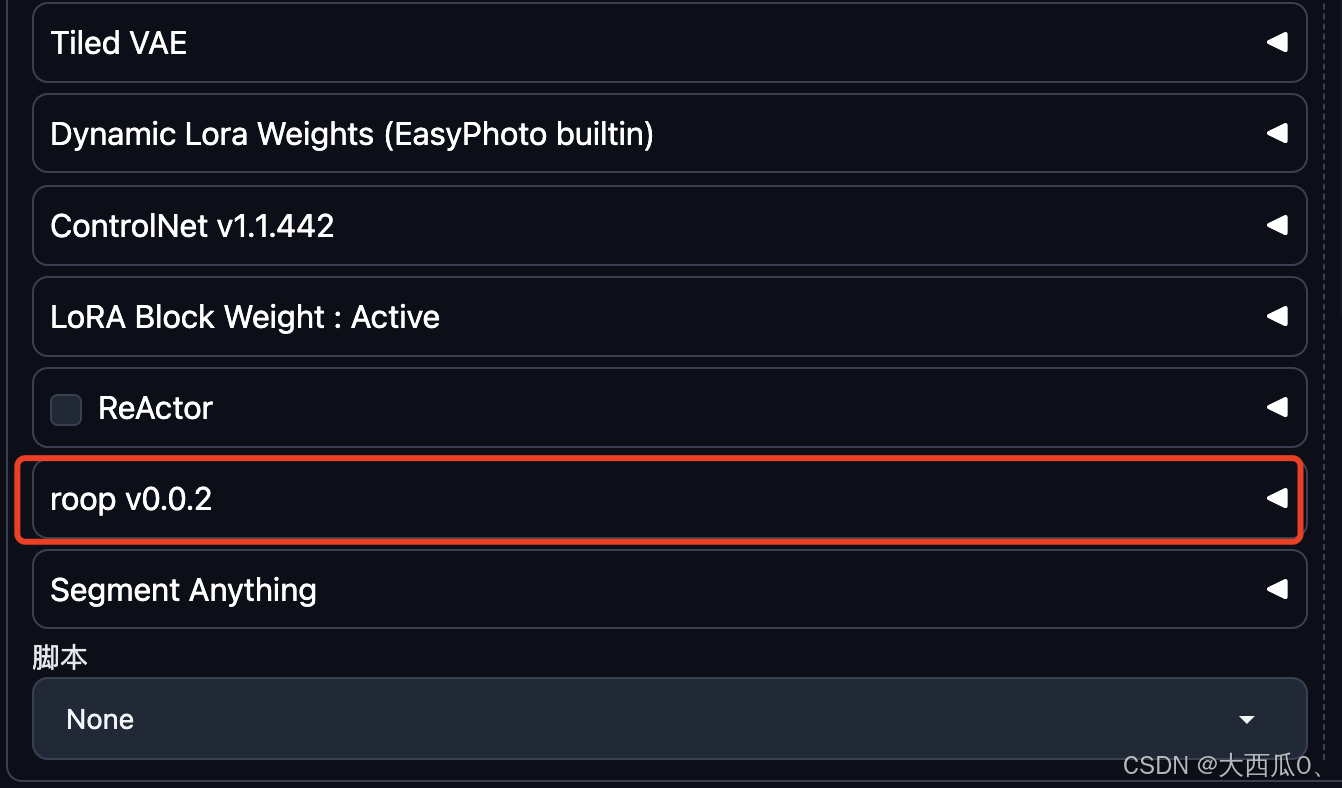Image resolution: width=1342 pixels, height=788 pixels.
Task: Click the arrow icon beside Dynamic Lora Weights
Action: (1277, 134)
